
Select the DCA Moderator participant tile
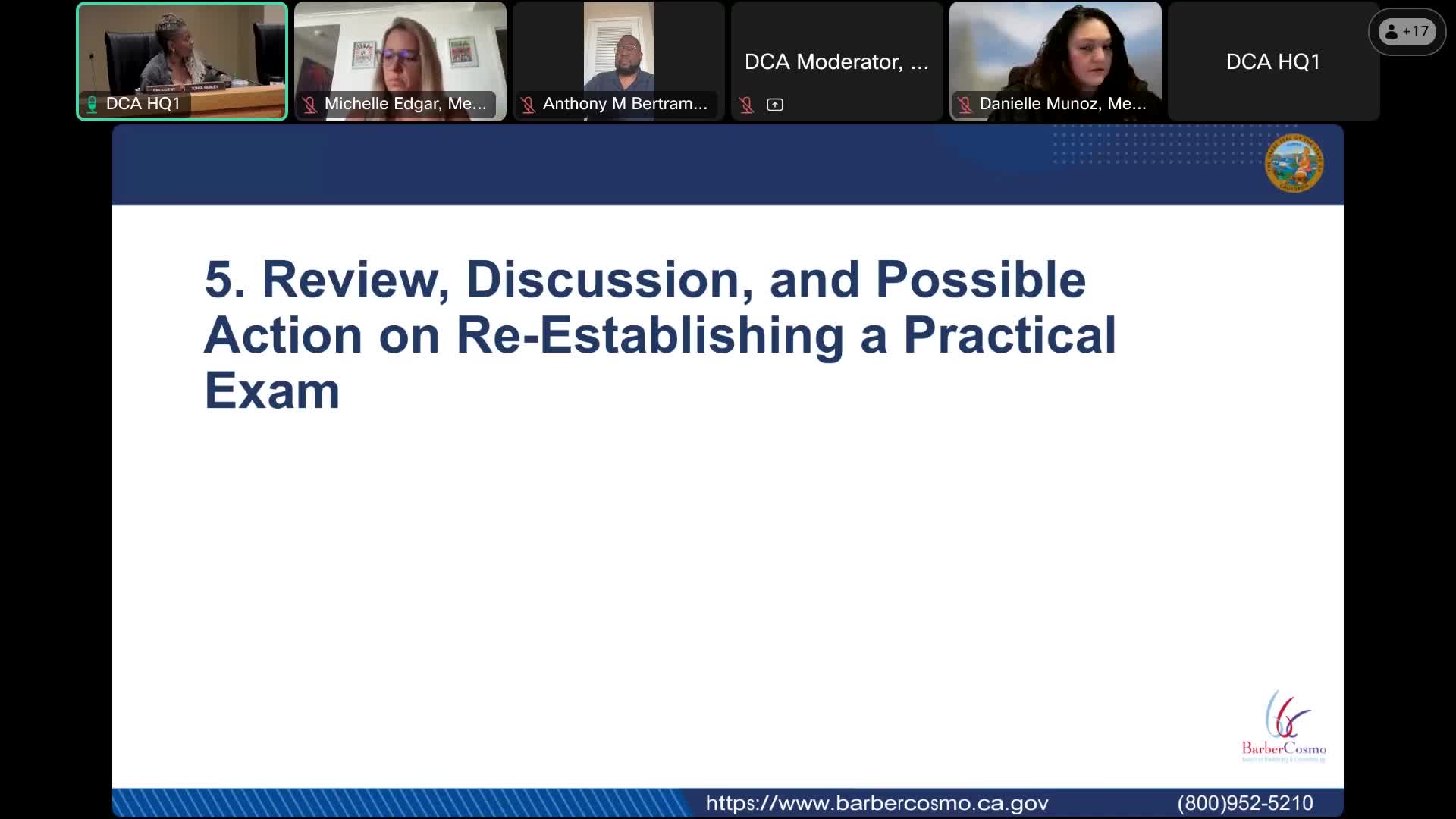(836, 61)
